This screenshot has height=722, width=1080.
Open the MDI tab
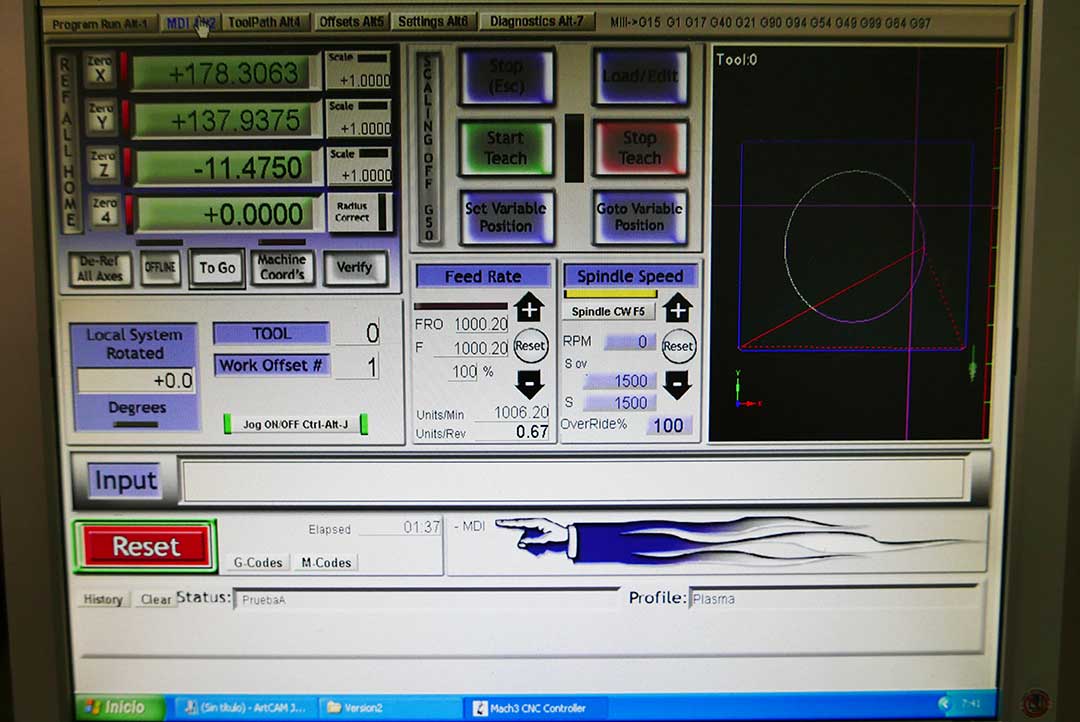pos(191,23)
